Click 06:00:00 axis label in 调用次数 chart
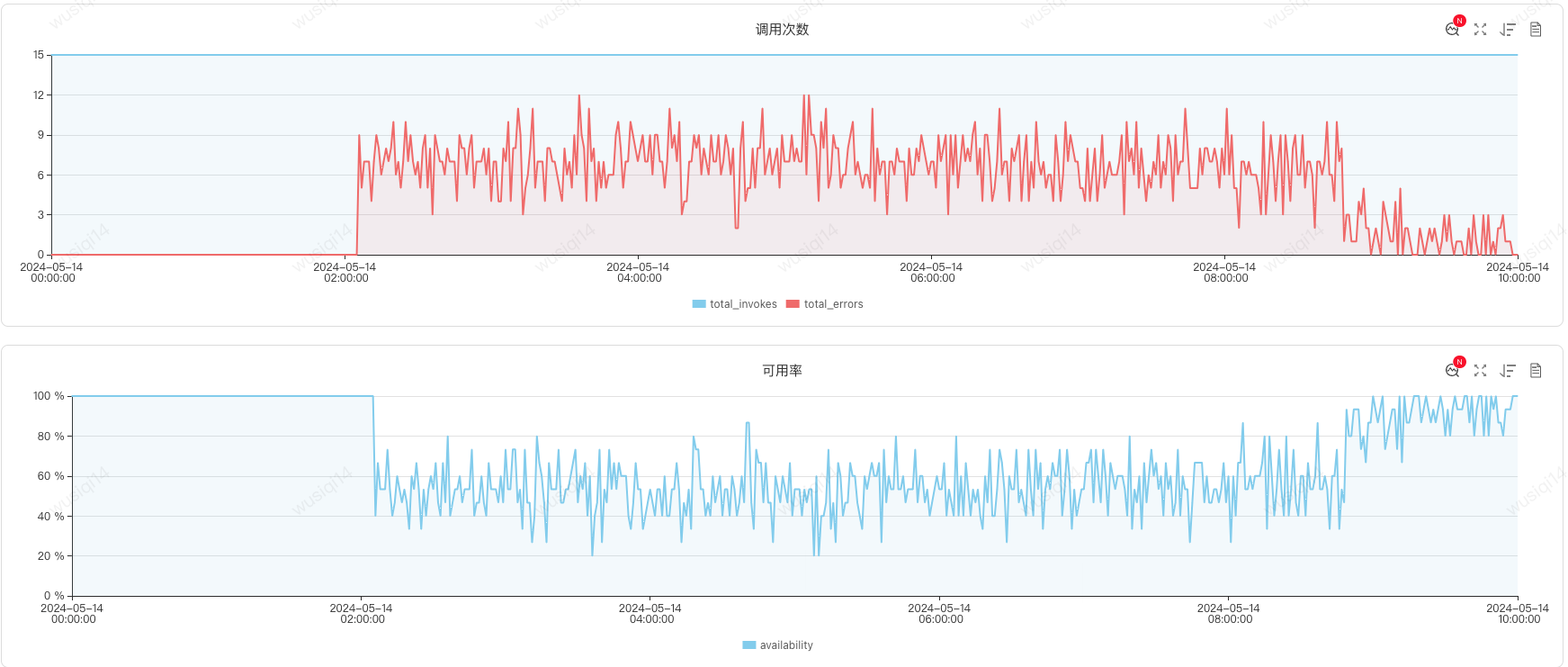The image size is (1568, 667). (x=932, y=278)
